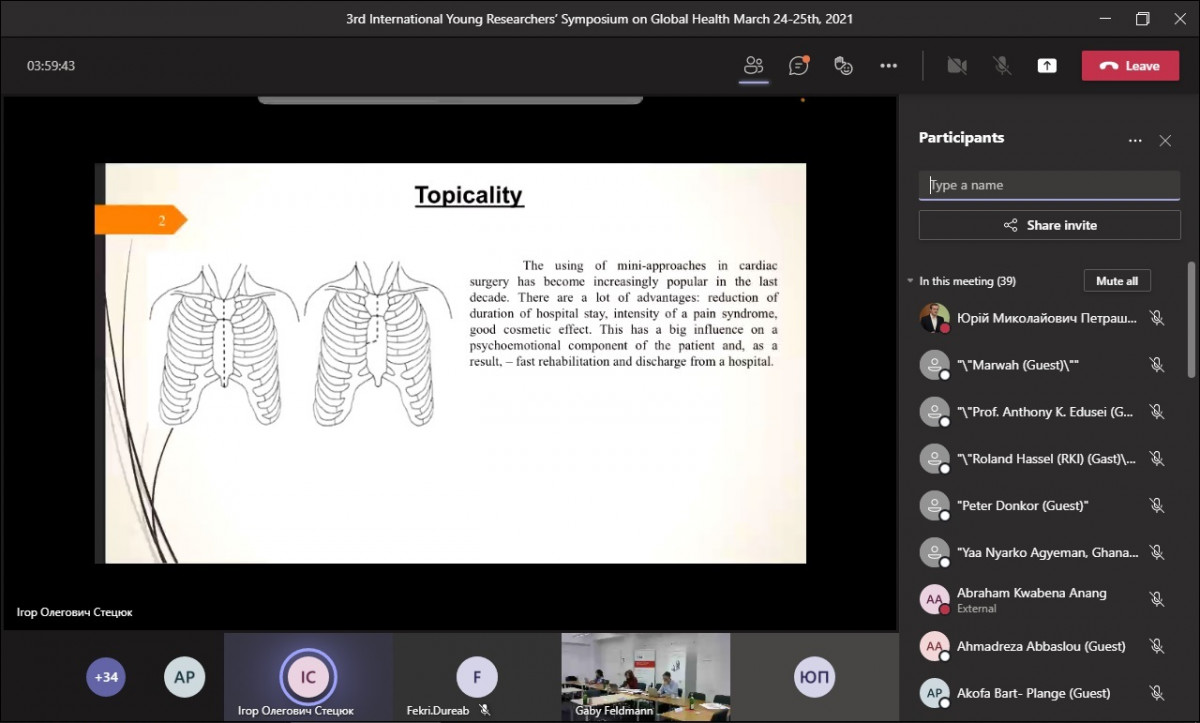Click the Mute all button
The width and height of the screenshot is (1200, 723).
pyautogui.click(x=1116, y=281)
